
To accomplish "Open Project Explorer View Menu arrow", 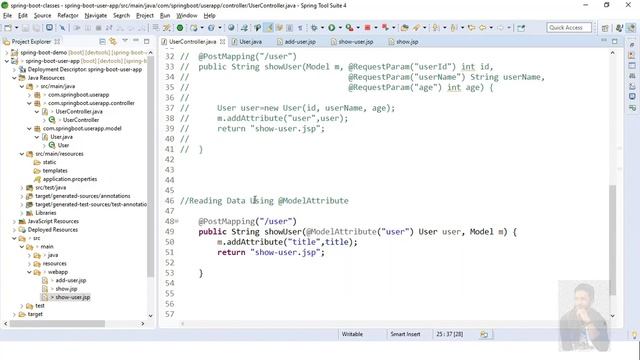I will coord(125,41).
